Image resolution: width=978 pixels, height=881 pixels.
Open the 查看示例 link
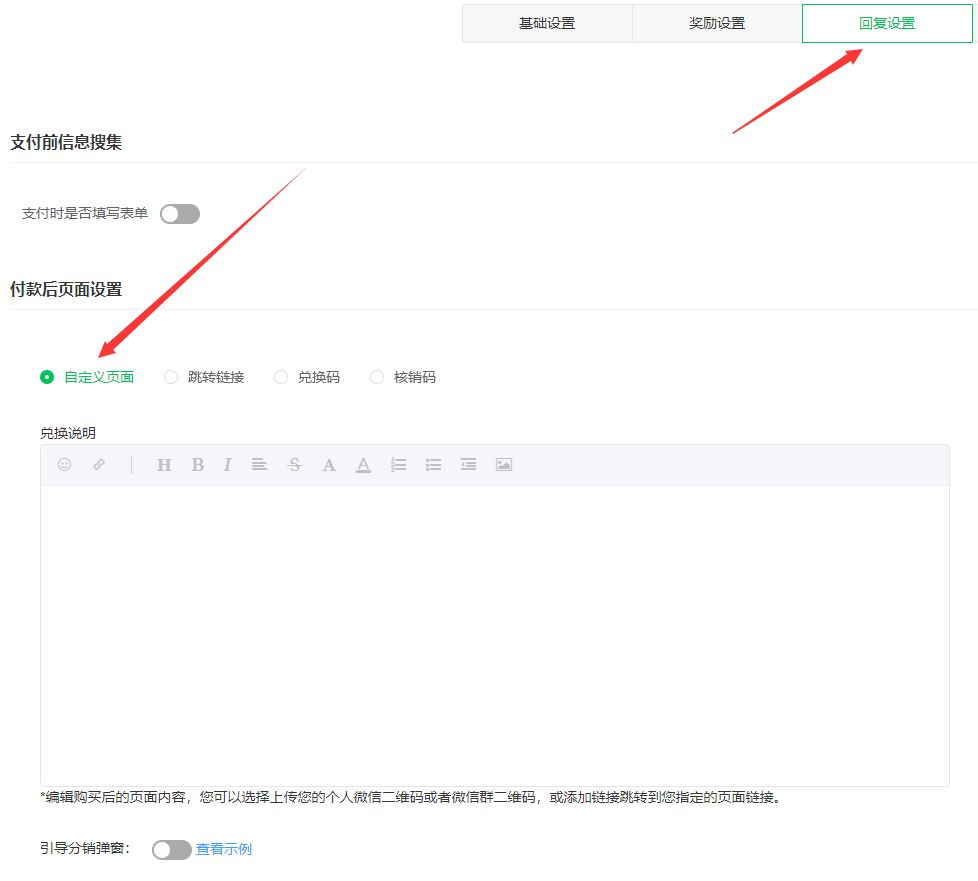224,849
